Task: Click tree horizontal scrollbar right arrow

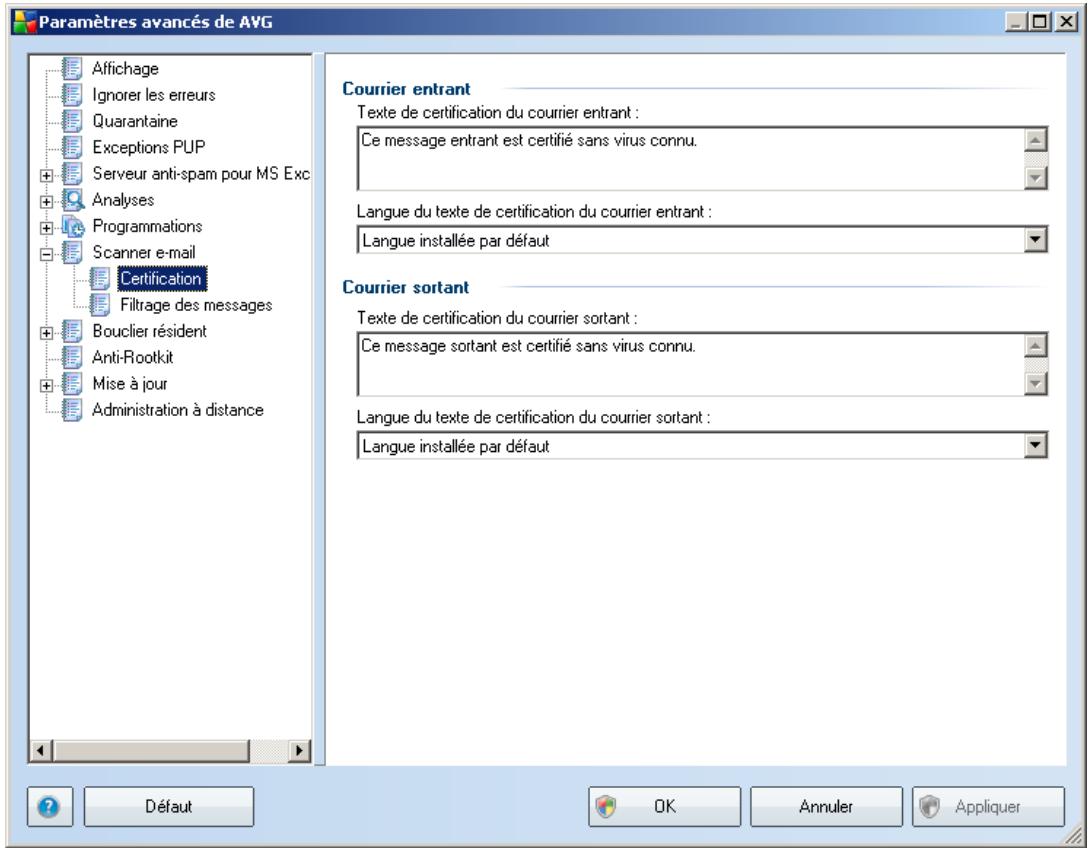Action: click(300, 751)
